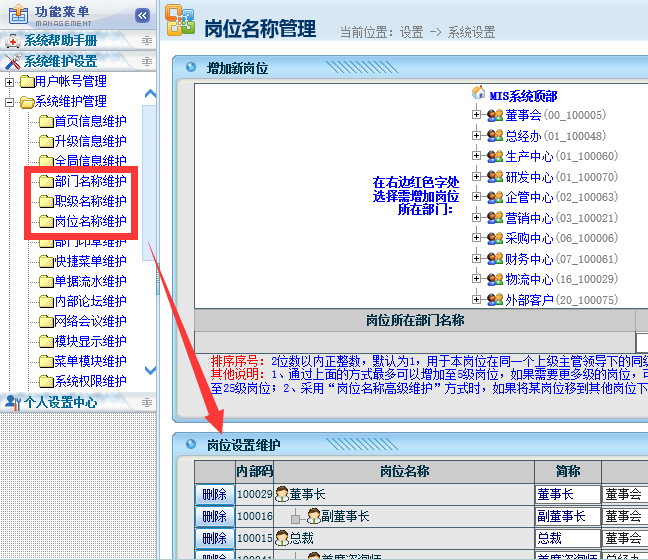Expand the 用户帐号管理 tree node
648x560 pixels.
pos(10,81)
